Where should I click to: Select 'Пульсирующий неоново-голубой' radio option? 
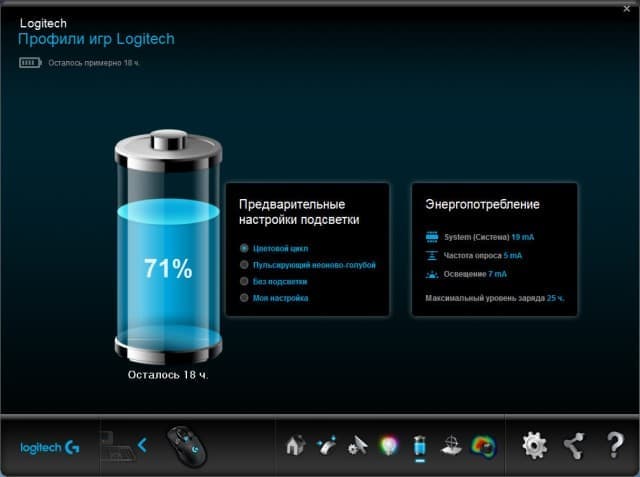point(244,265)
